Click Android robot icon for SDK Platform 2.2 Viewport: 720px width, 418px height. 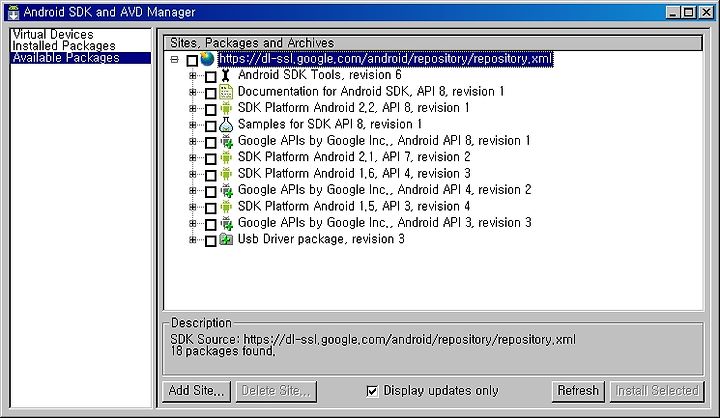[x=225, y=108]
